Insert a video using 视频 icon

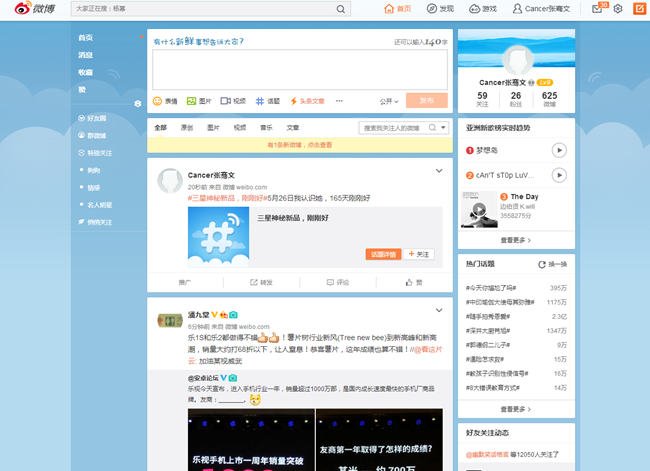[x=227, y=101]
